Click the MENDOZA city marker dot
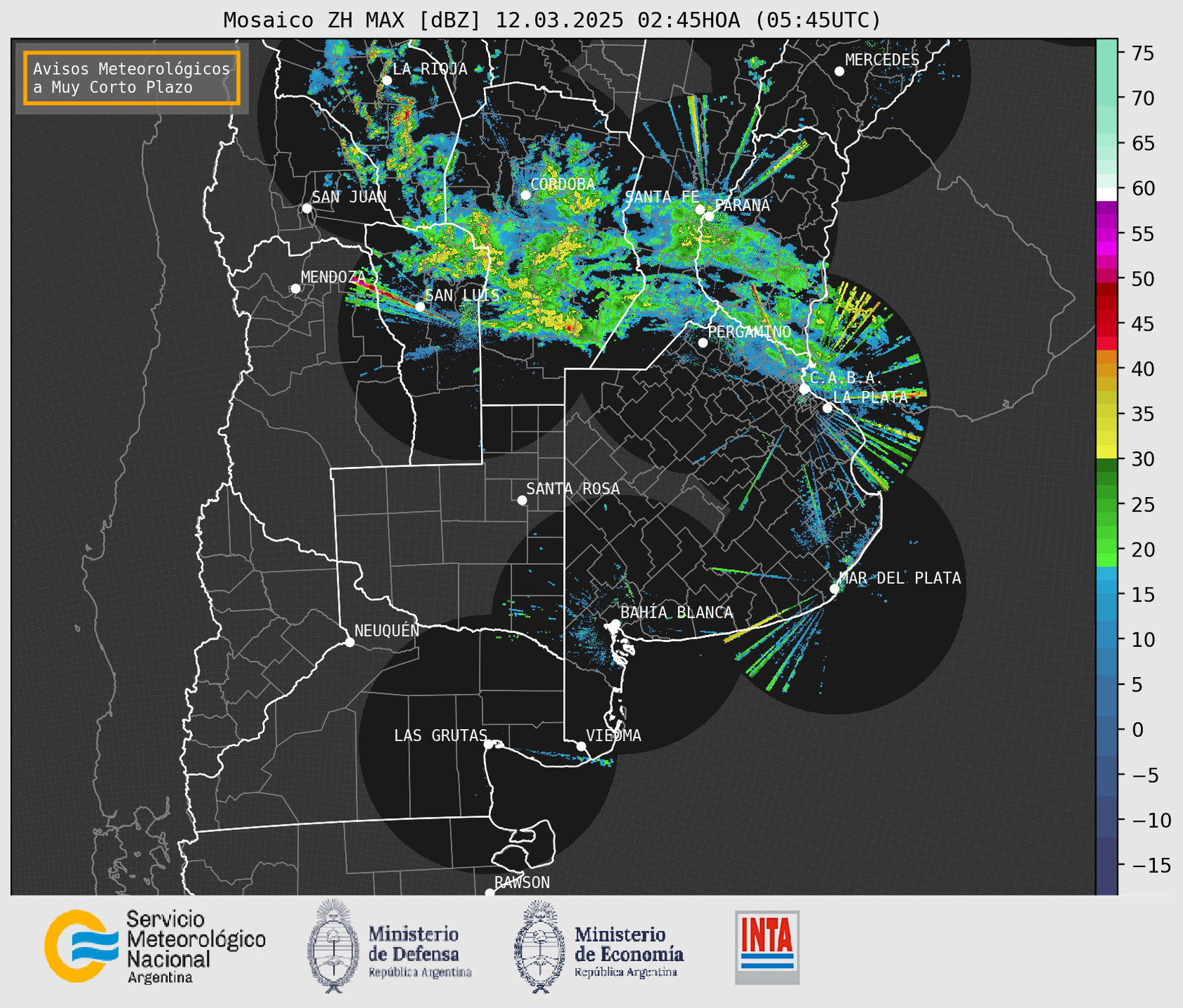 (295, 289)
